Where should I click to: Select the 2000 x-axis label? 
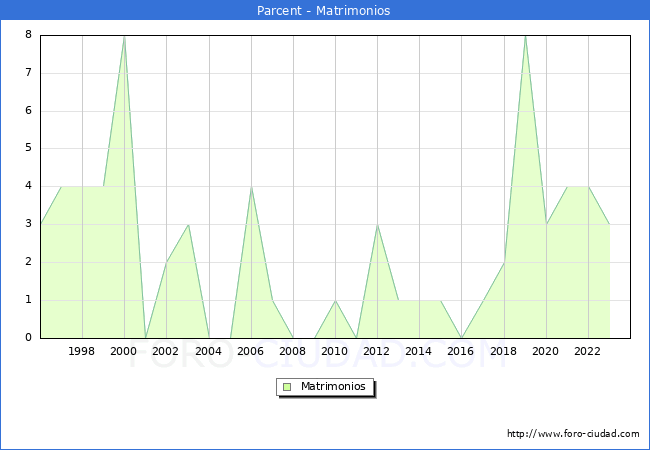coord(124,351)
